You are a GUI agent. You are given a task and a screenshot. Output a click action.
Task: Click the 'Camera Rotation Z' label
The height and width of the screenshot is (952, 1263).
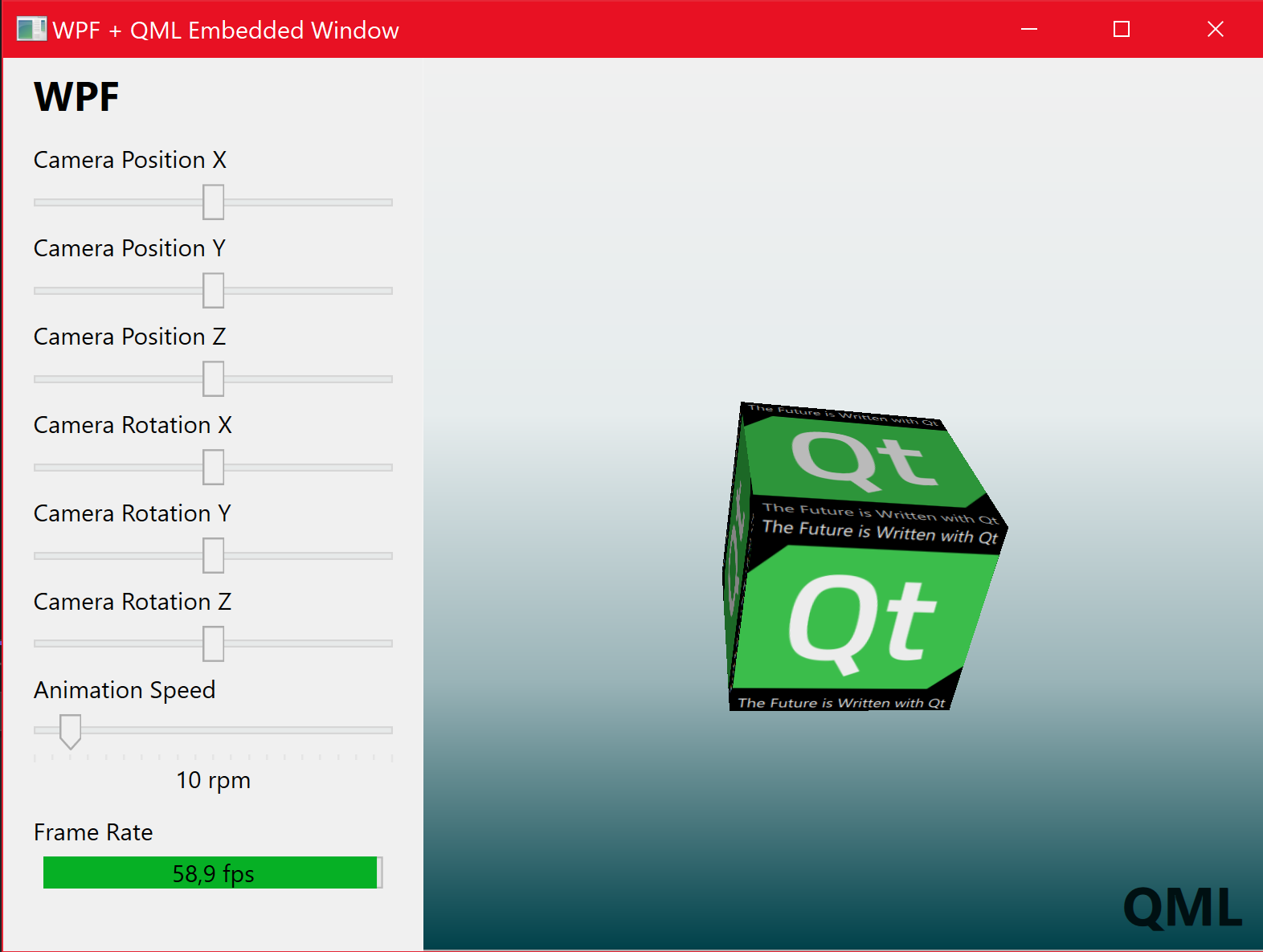click(133, 602)
